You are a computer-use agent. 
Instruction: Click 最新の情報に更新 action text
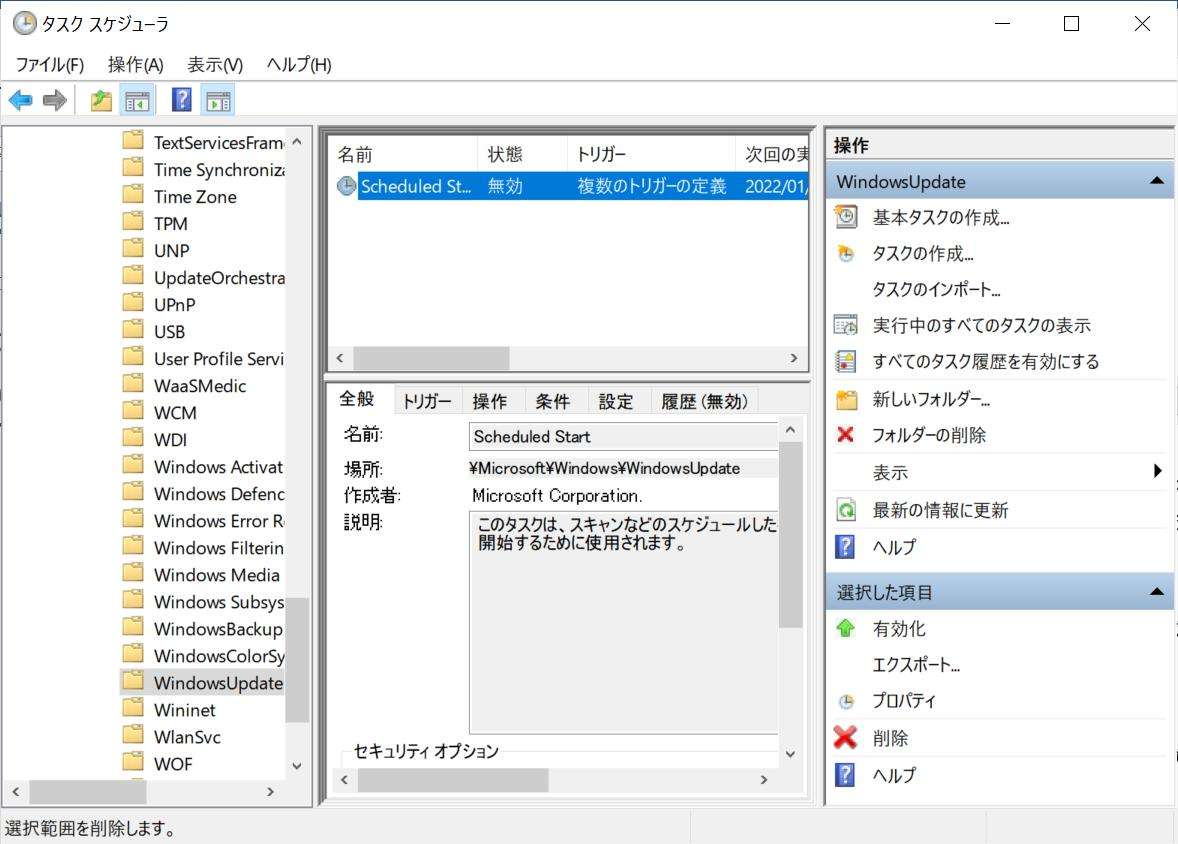pyautogui.click(x=940, y=510)
